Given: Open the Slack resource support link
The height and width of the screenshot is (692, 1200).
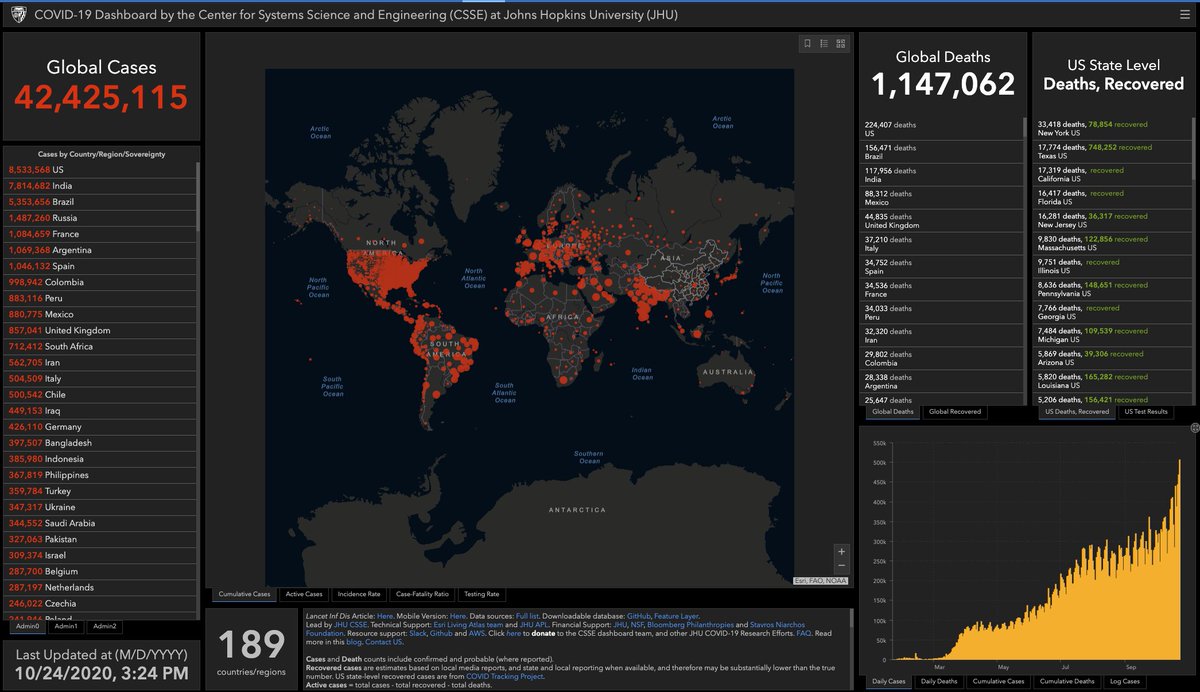Looking at the screenshot, I should [x=418, y=633].
